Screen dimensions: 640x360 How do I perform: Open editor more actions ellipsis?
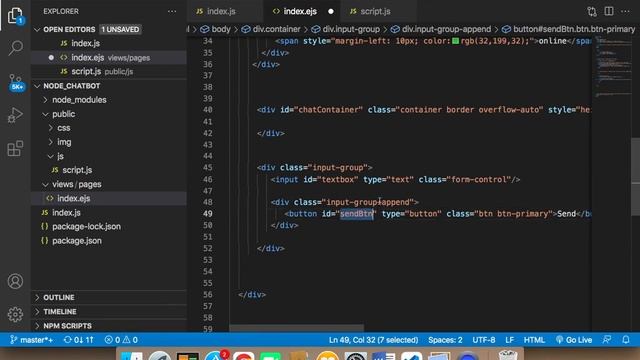coord(625,11)
